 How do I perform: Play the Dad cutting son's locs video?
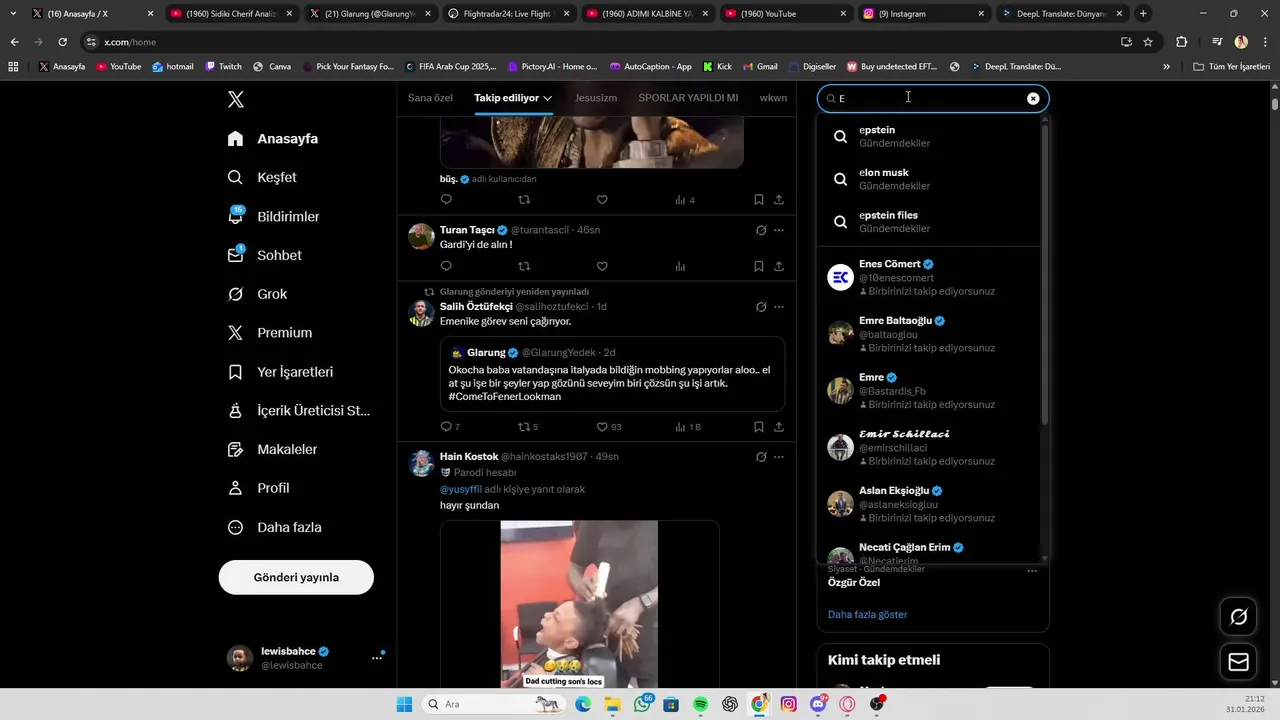click(x=579, y=604)
